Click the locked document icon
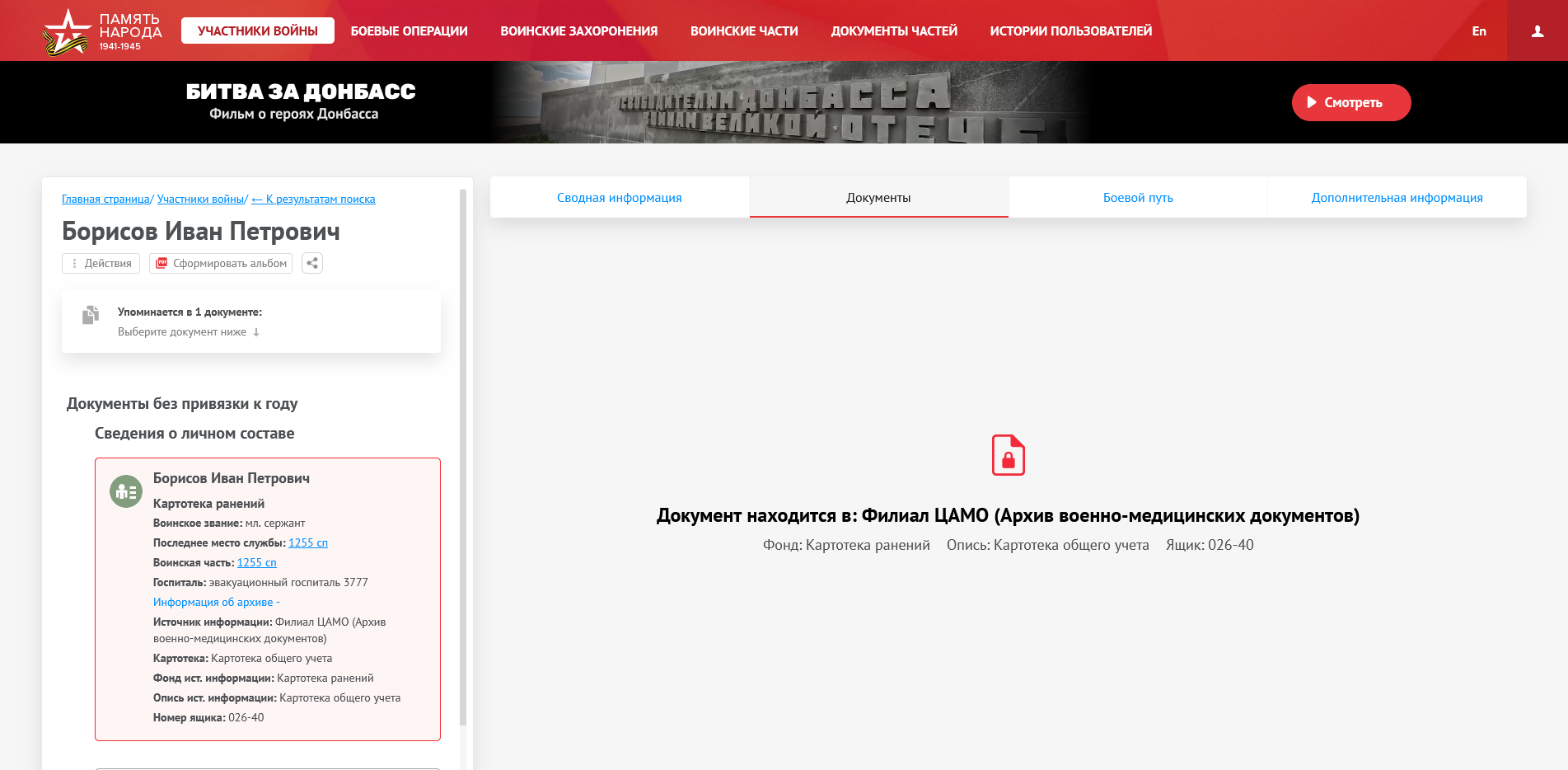 1008,455
